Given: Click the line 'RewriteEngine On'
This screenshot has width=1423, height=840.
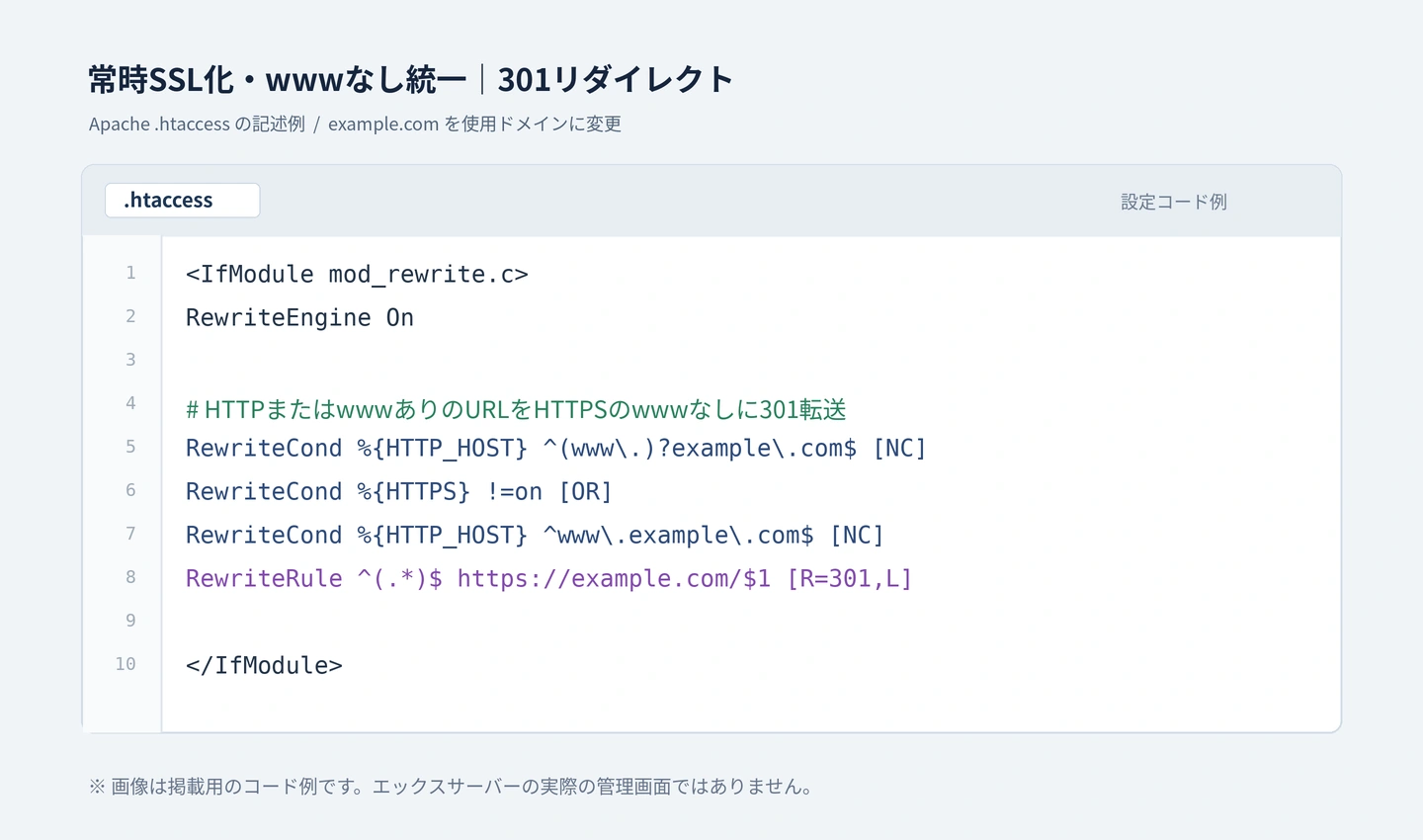Looking at the screenshot, I should [x=299, y=317].
